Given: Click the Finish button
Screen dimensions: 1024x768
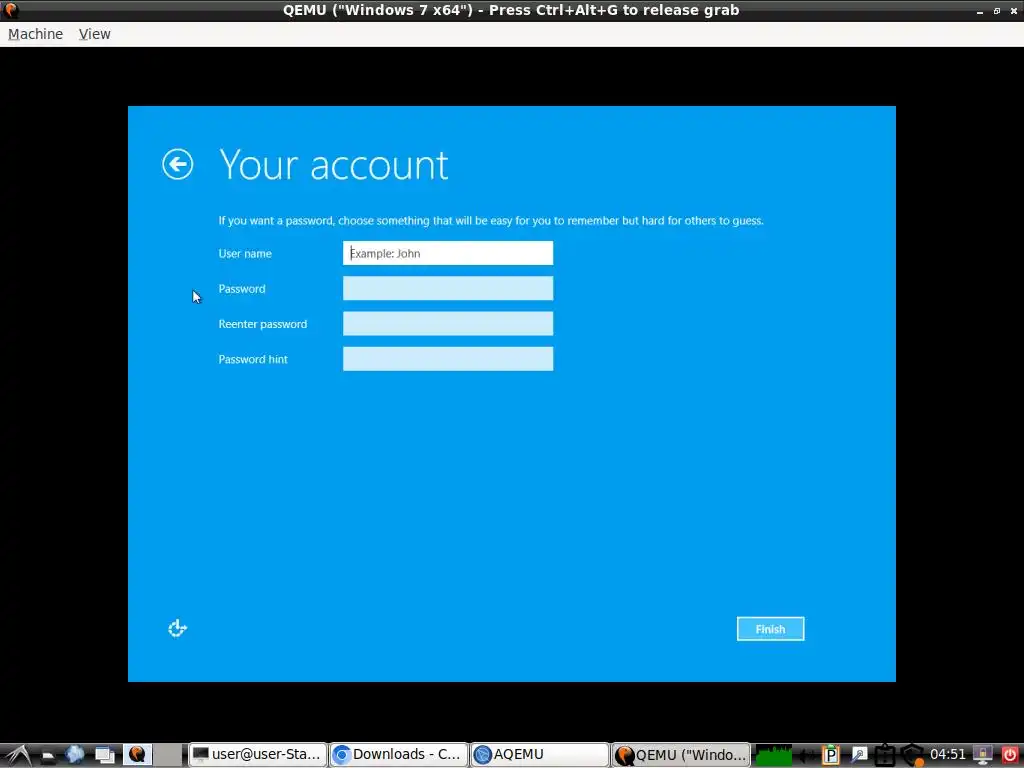Looking at the screenshot, I should click(771, 629).
